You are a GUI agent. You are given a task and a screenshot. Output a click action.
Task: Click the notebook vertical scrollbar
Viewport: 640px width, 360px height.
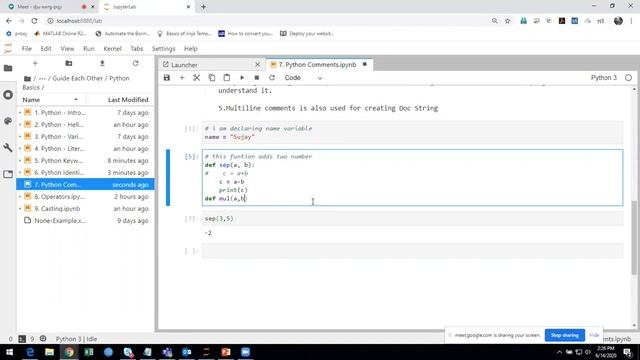tap(633, 239)
